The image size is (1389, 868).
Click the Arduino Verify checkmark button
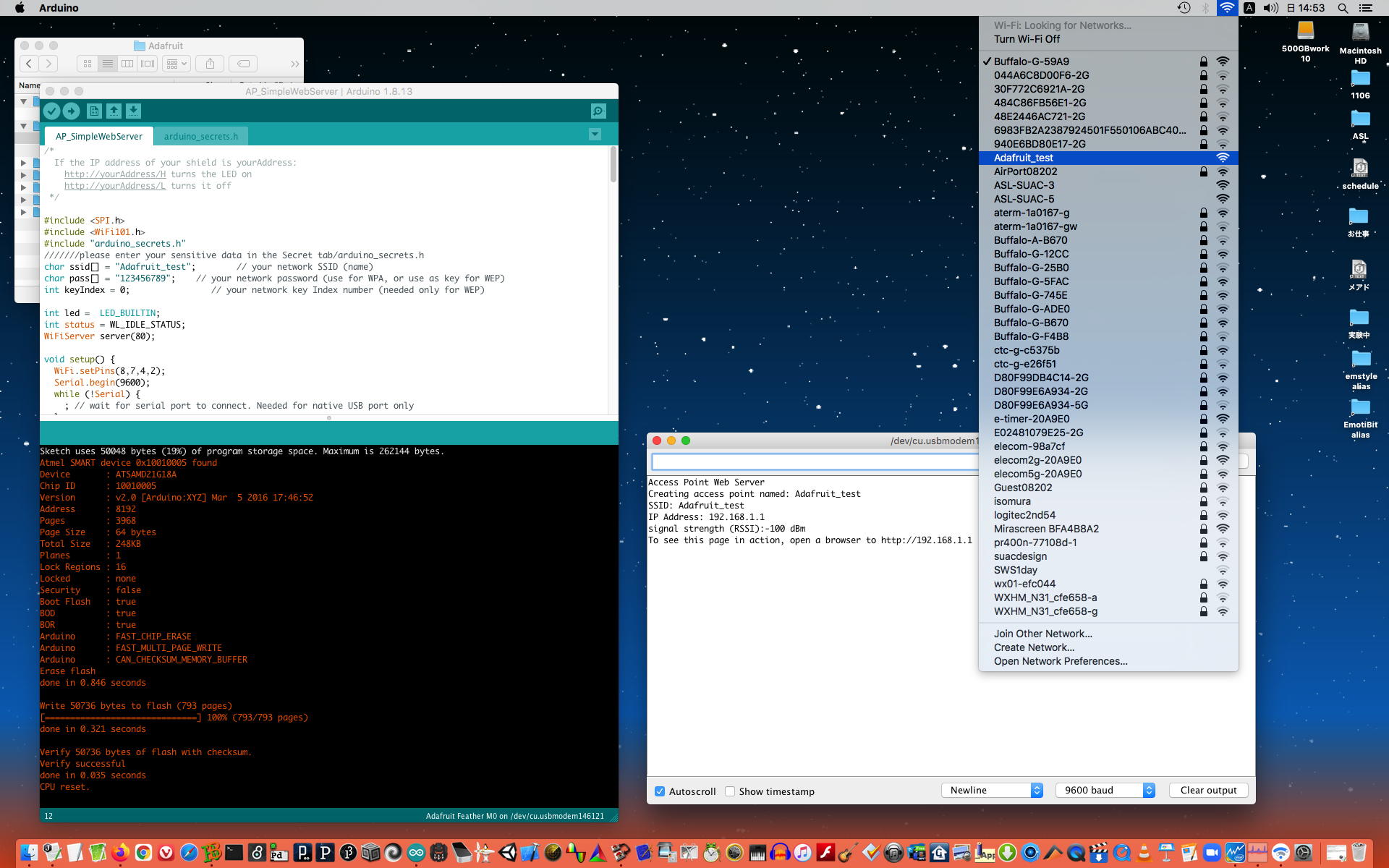click(51, 111)
